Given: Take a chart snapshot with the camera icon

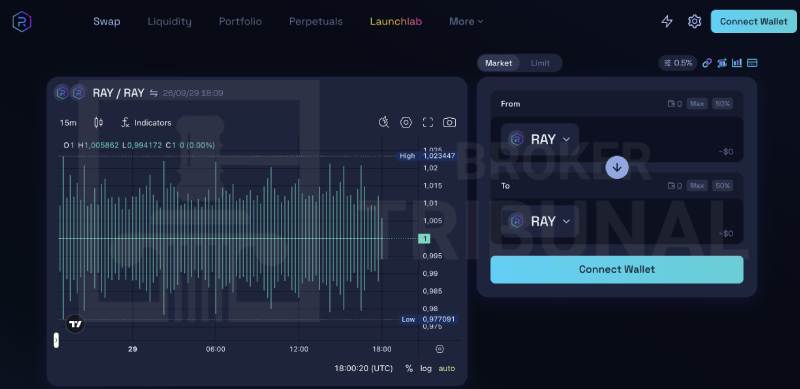Looking at the screenshot, I should tap(449, 122).
